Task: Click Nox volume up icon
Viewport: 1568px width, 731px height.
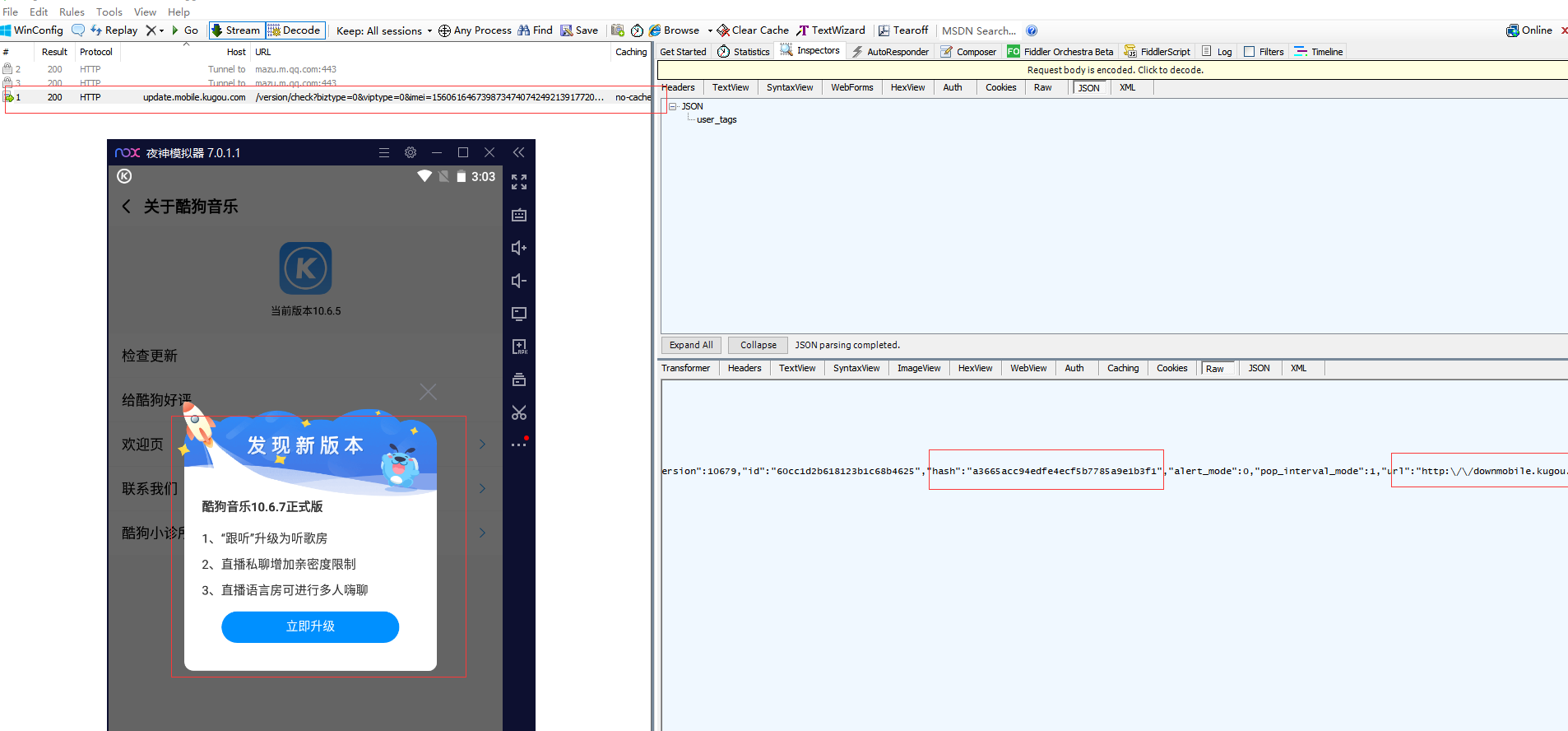Action: [519, 248]
